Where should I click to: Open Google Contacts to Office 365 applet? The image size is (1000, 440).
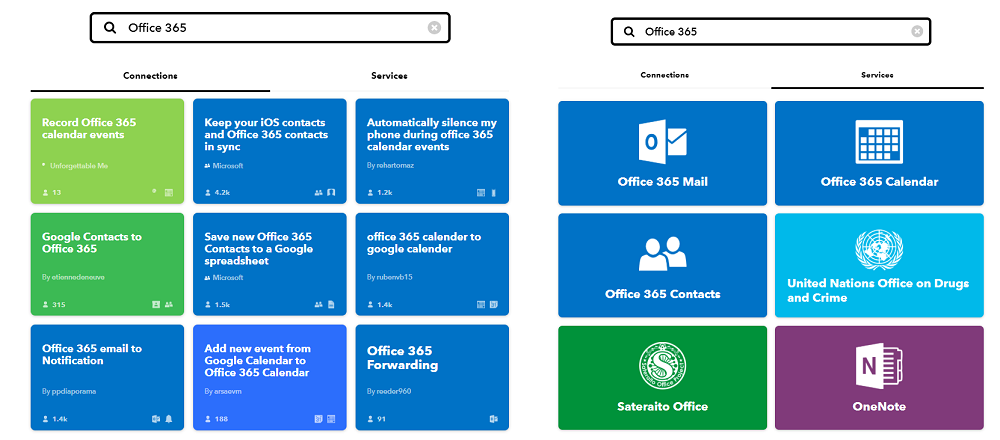point(107,264)
